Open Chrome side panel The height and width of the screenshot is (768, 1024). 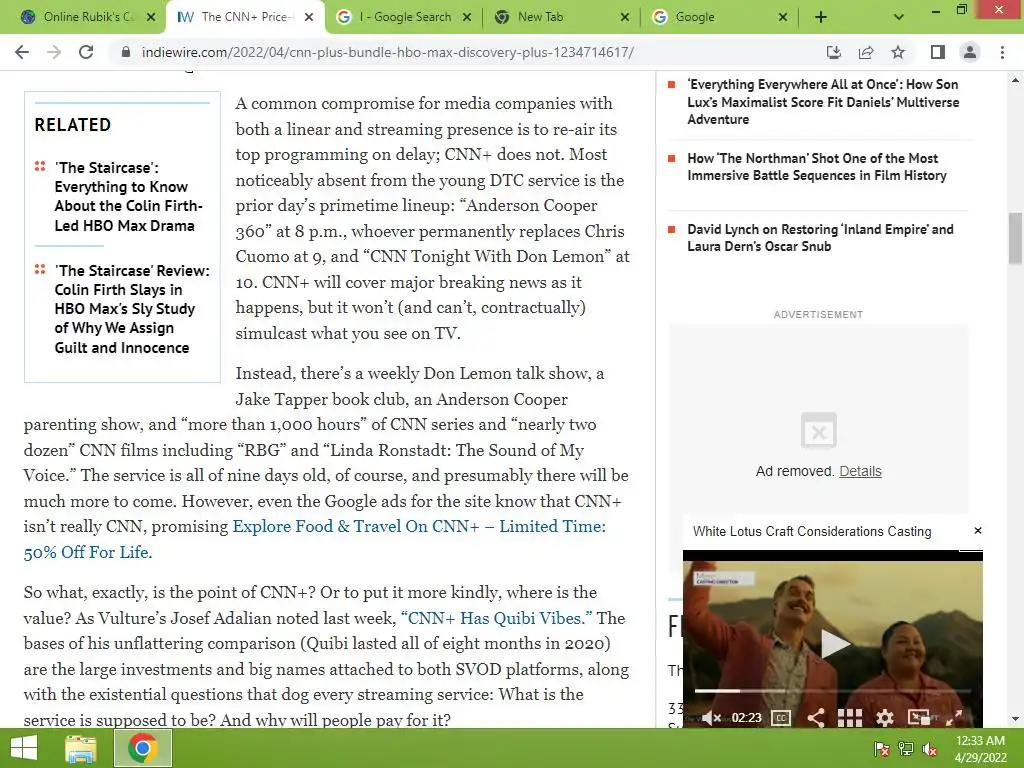tap(938, 52)
